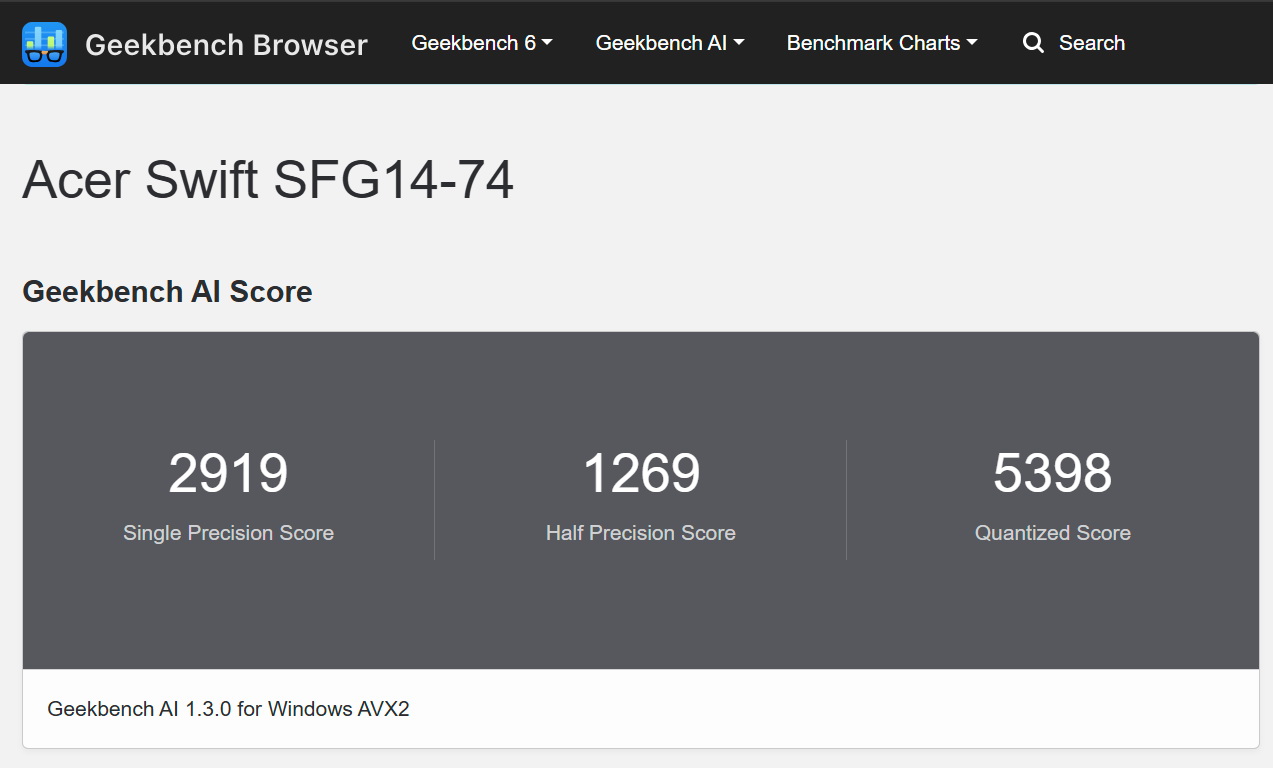This screenshot has width=1273, height=768.
Task: Click the Geekbench AI 1.3.0 version text
Action: point(228,709)
